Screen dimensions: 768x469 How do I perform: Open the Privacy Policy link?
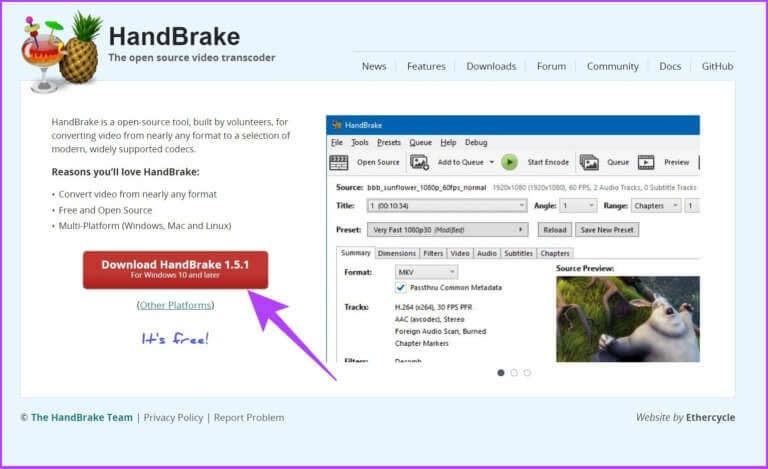tap(173, 418)
